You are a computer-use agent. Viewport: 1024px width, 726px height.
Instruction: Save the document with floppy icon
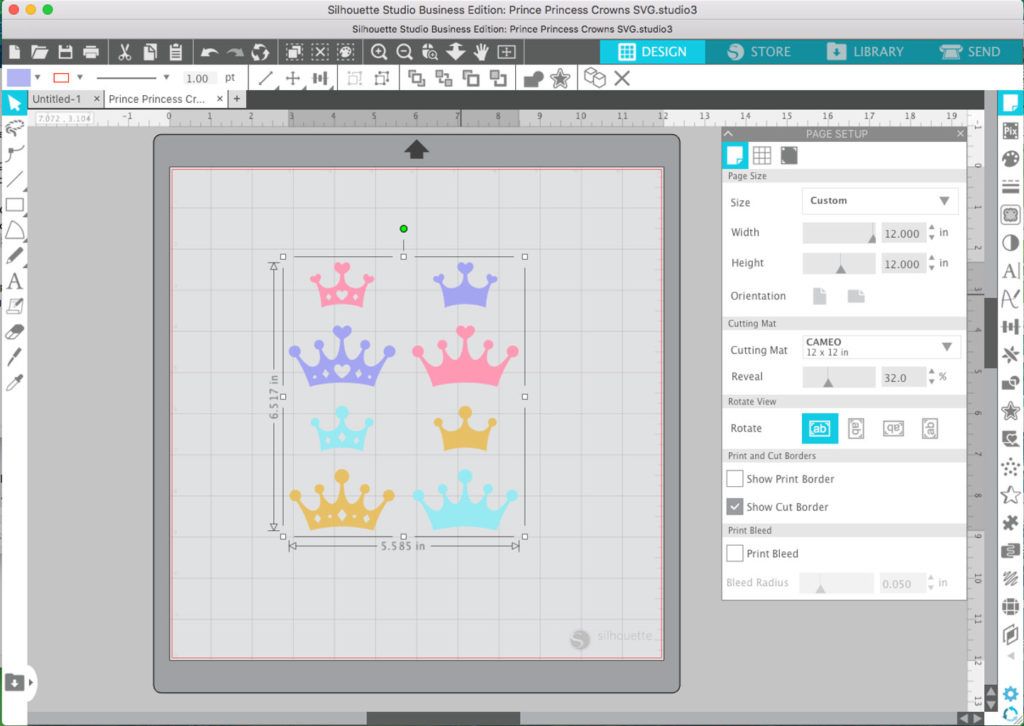click(65, 52)
